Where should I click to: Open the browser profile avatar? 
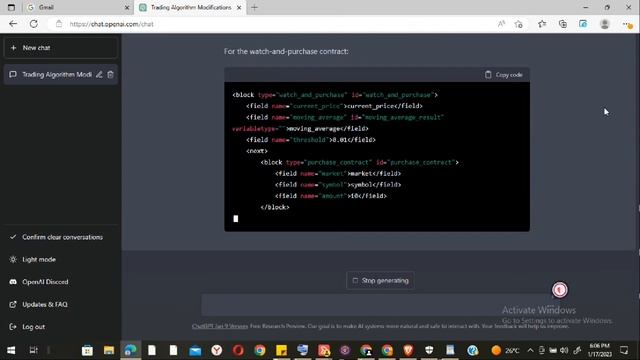click(604, 24)
